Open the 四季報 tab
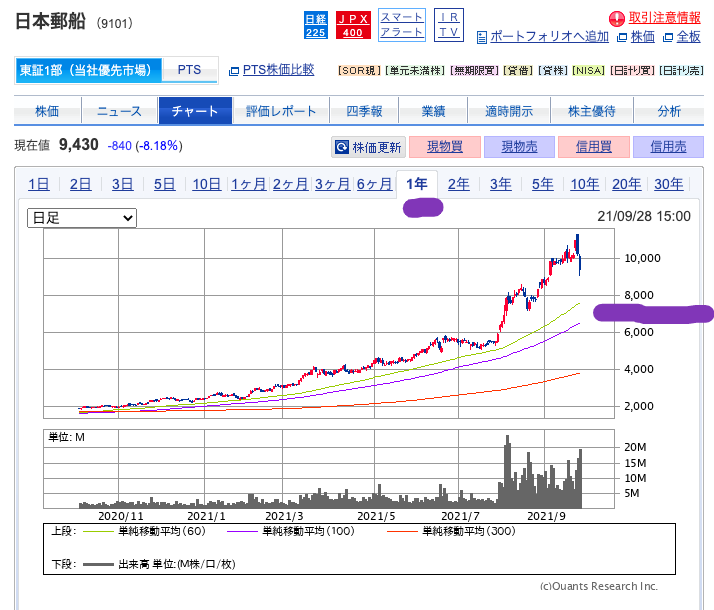The height and width of the screenshot is (610, 714). (364, 111)
